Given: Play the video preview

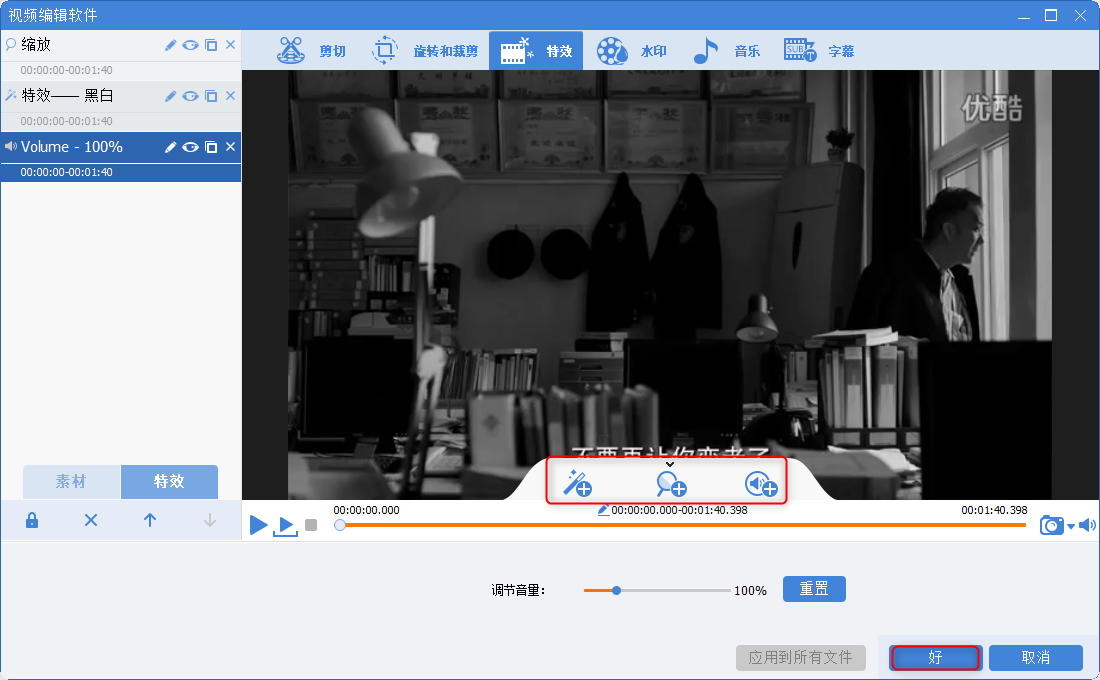Looking at the screenshot, I should (258, 525).
